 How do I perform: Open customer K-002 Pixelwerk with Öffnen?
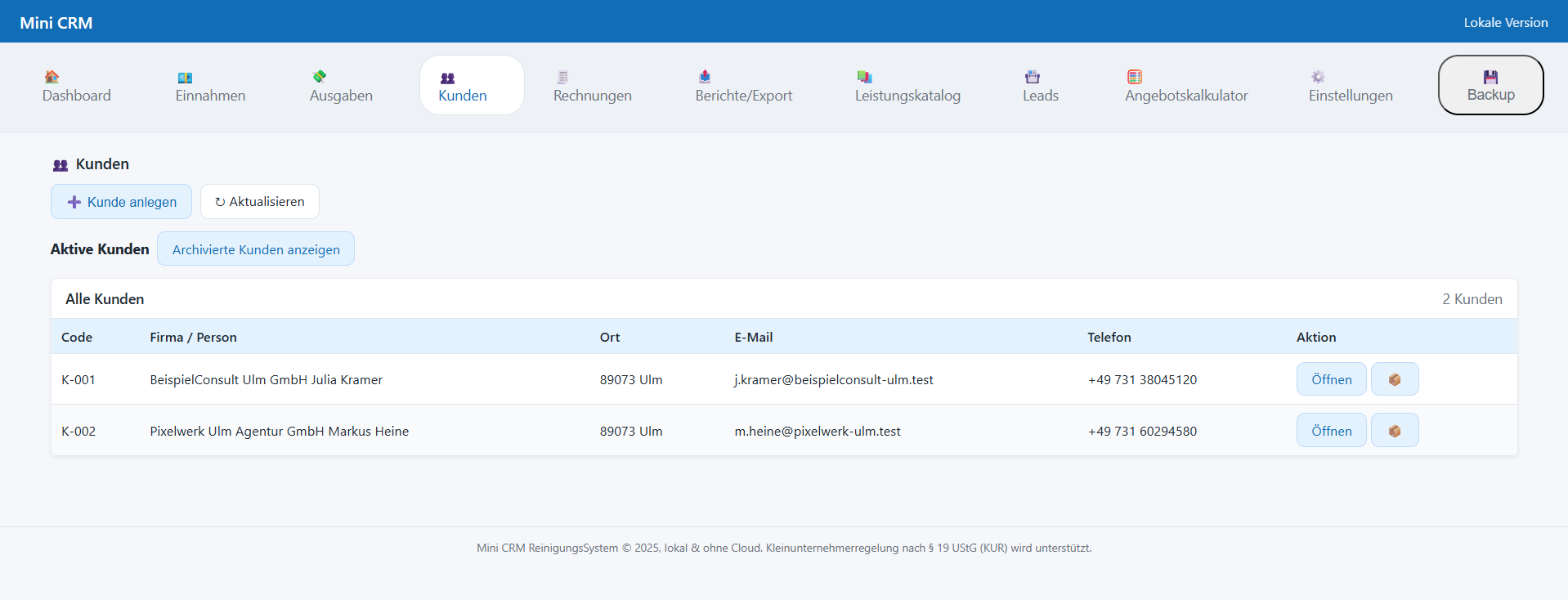pyautogui.click(x=1331, y=431)
